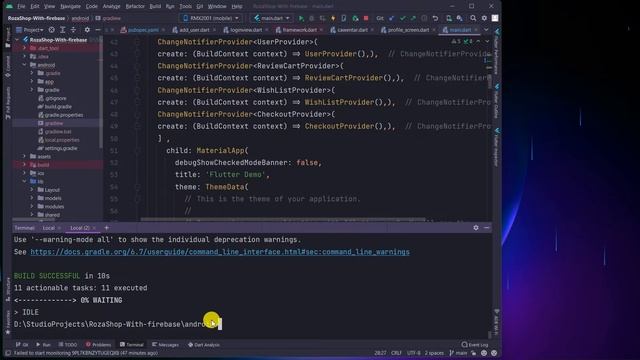Open Problems tool window button
Screen dimensions: 640x360
(98, 345)
